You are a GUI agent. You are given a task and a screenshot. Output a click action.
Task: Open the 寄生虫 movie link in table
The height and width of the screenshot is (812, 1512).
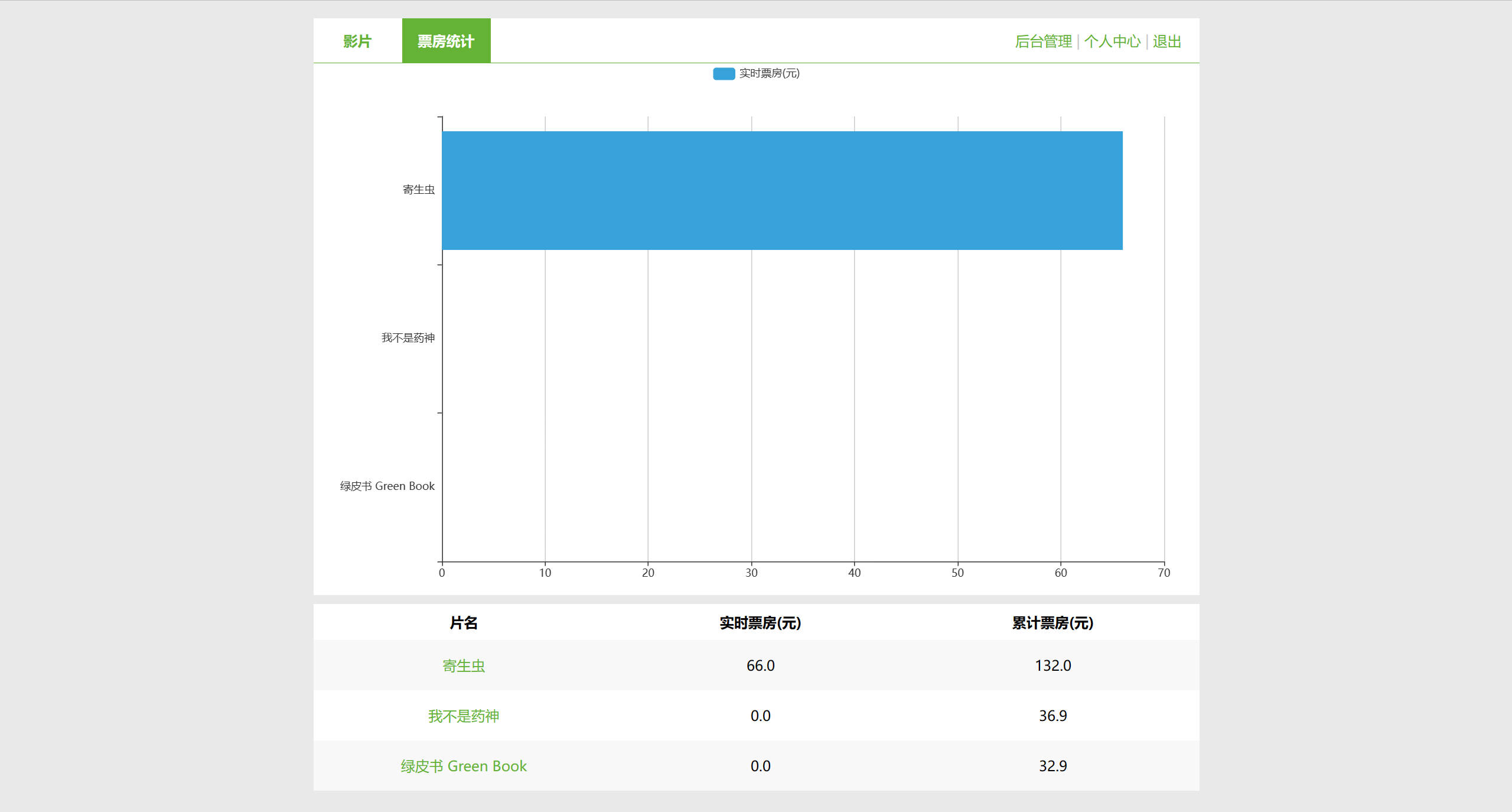click(x=464, y=666)
